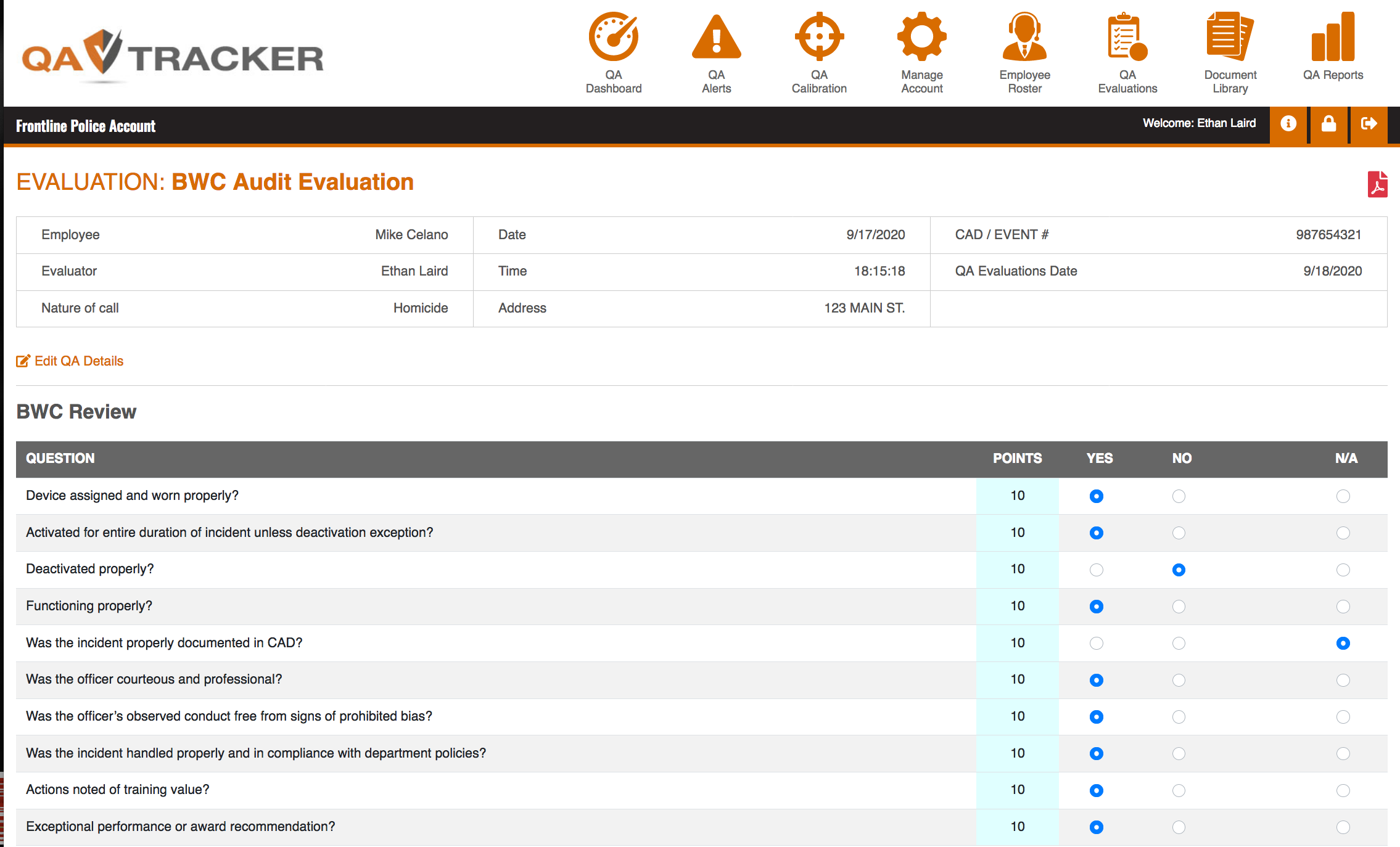The width and height of the screenshot is (1400, 847).
Task: Click the Frontline Police Account label
Action: click(86, 125)
